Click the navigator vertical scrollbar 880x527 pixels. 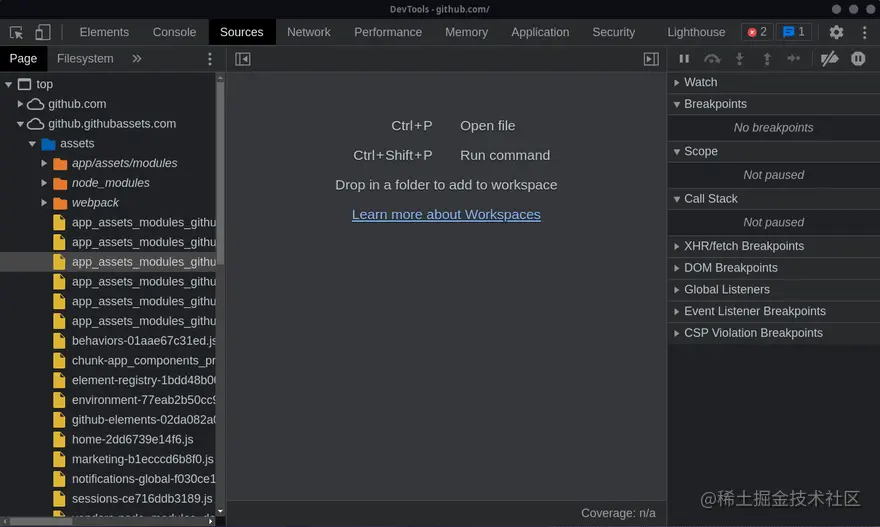click(220, 173)
